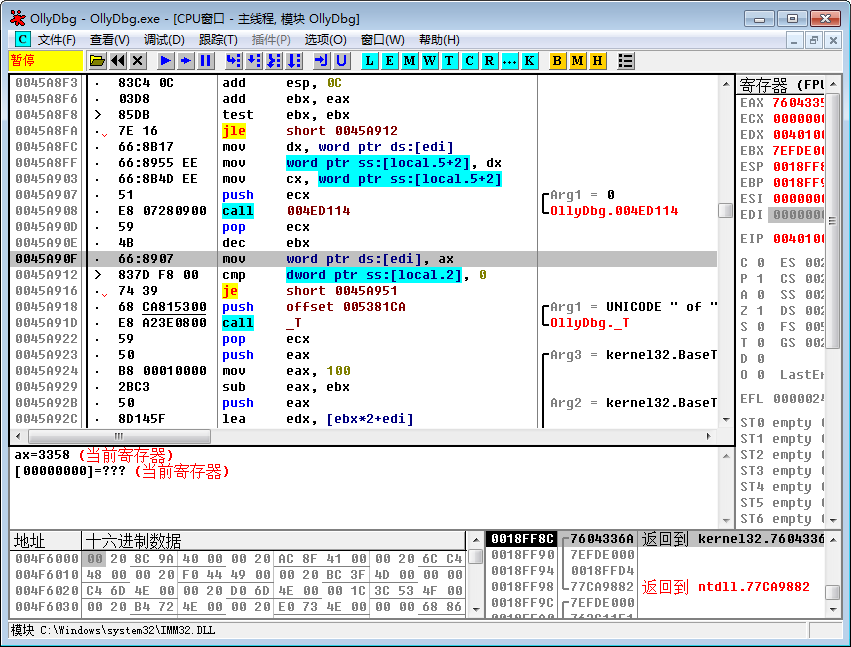Open Hardware breakpoints with H icon
Screen dimensions: 851x647
[598, 61]
